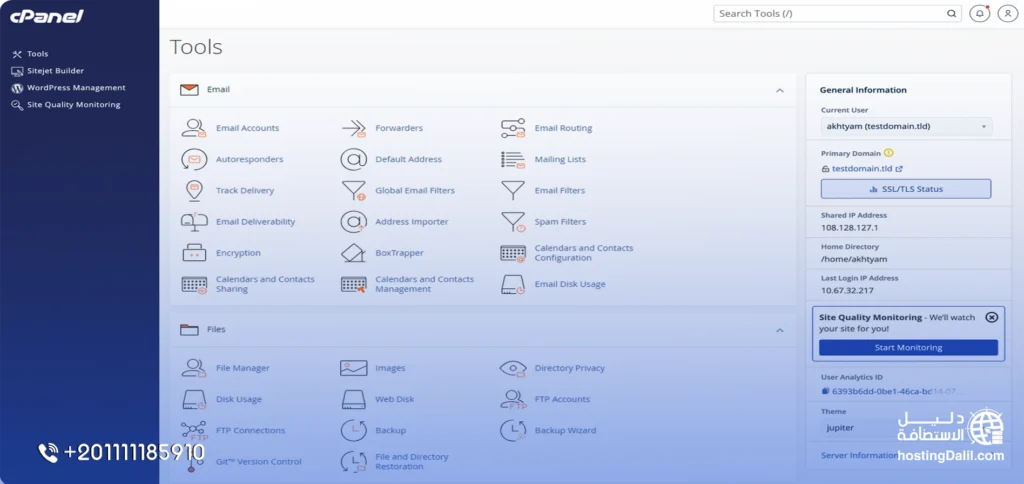Open the File Manager icon

[x=194, y=368]
